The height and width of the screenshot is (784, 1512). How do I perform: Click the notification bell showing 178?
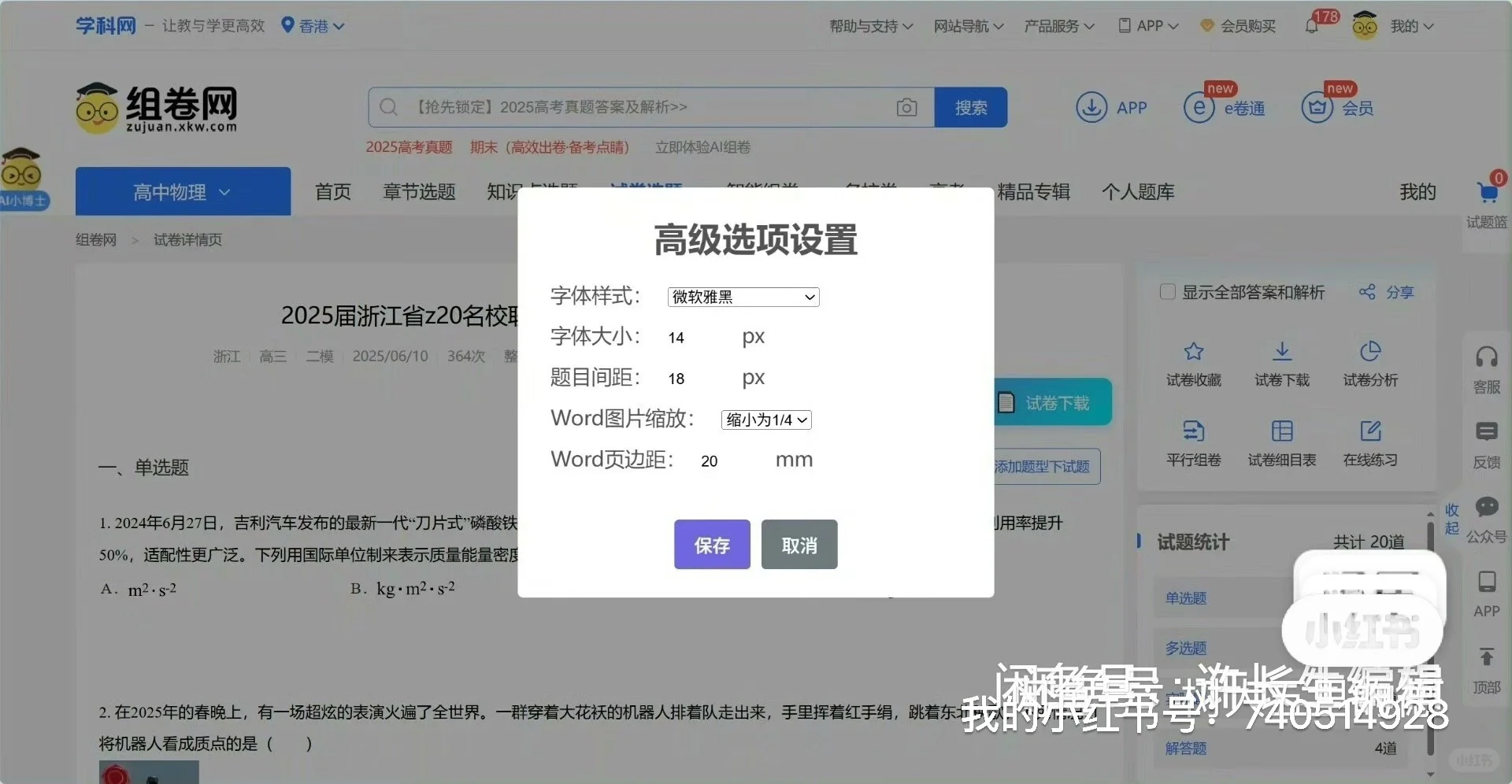[1311, 25]
